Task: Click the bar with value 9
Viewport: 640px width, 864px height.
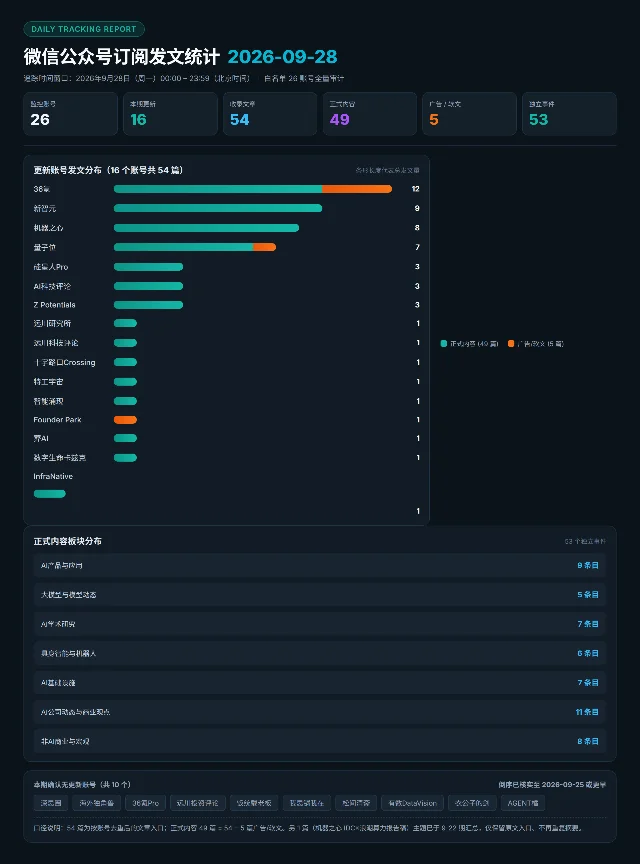Action: [218, 208]
